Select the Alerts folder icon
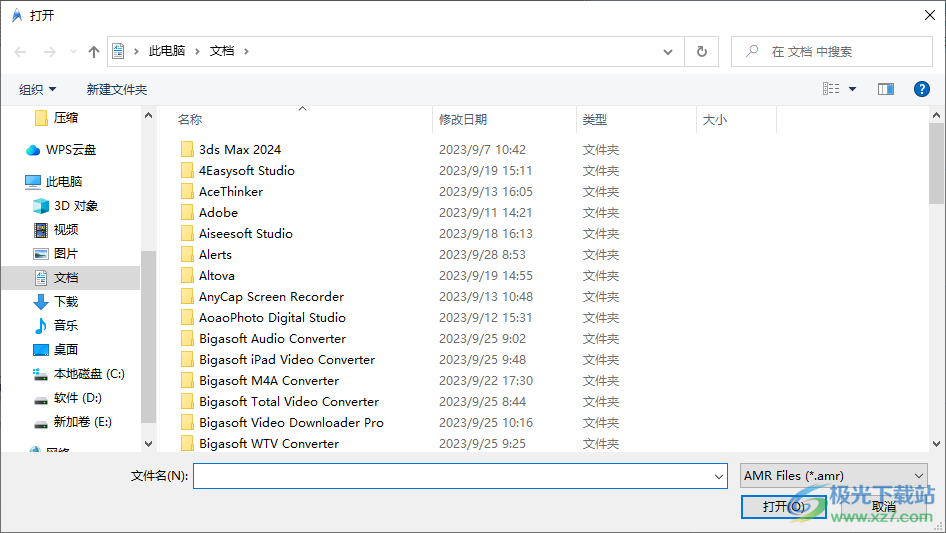 pyautogui.click(x=187, y=254)
